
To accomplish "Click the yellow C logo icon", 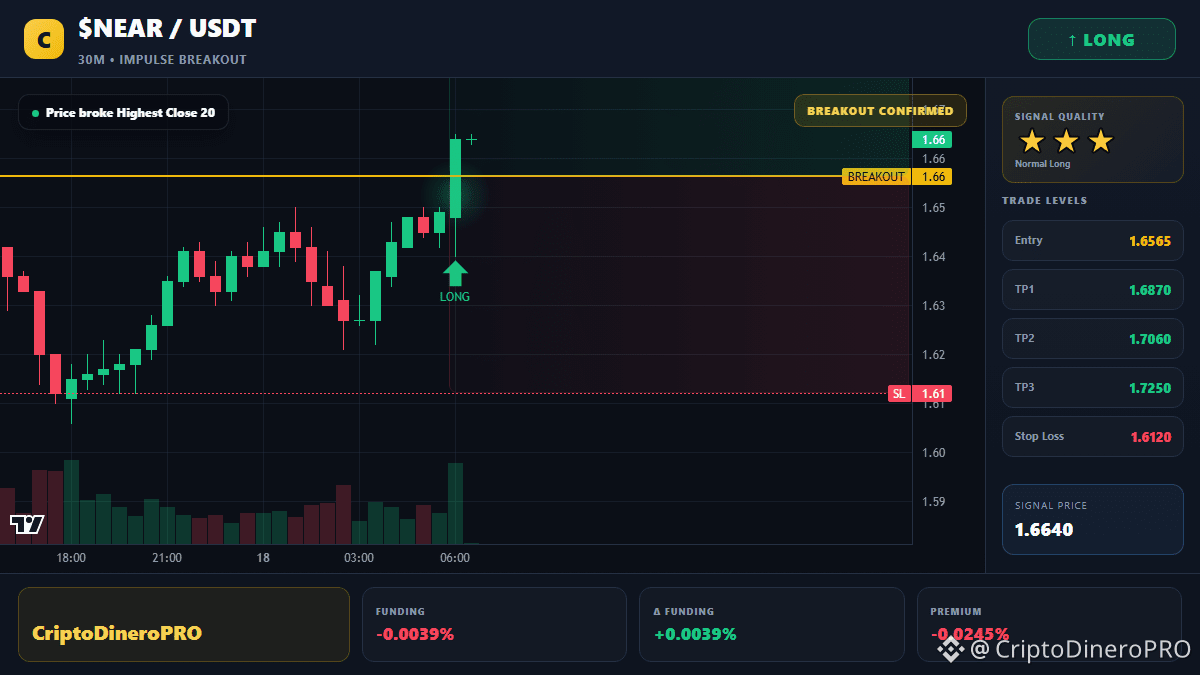I will pyautogui.click(x=44, y=39).
